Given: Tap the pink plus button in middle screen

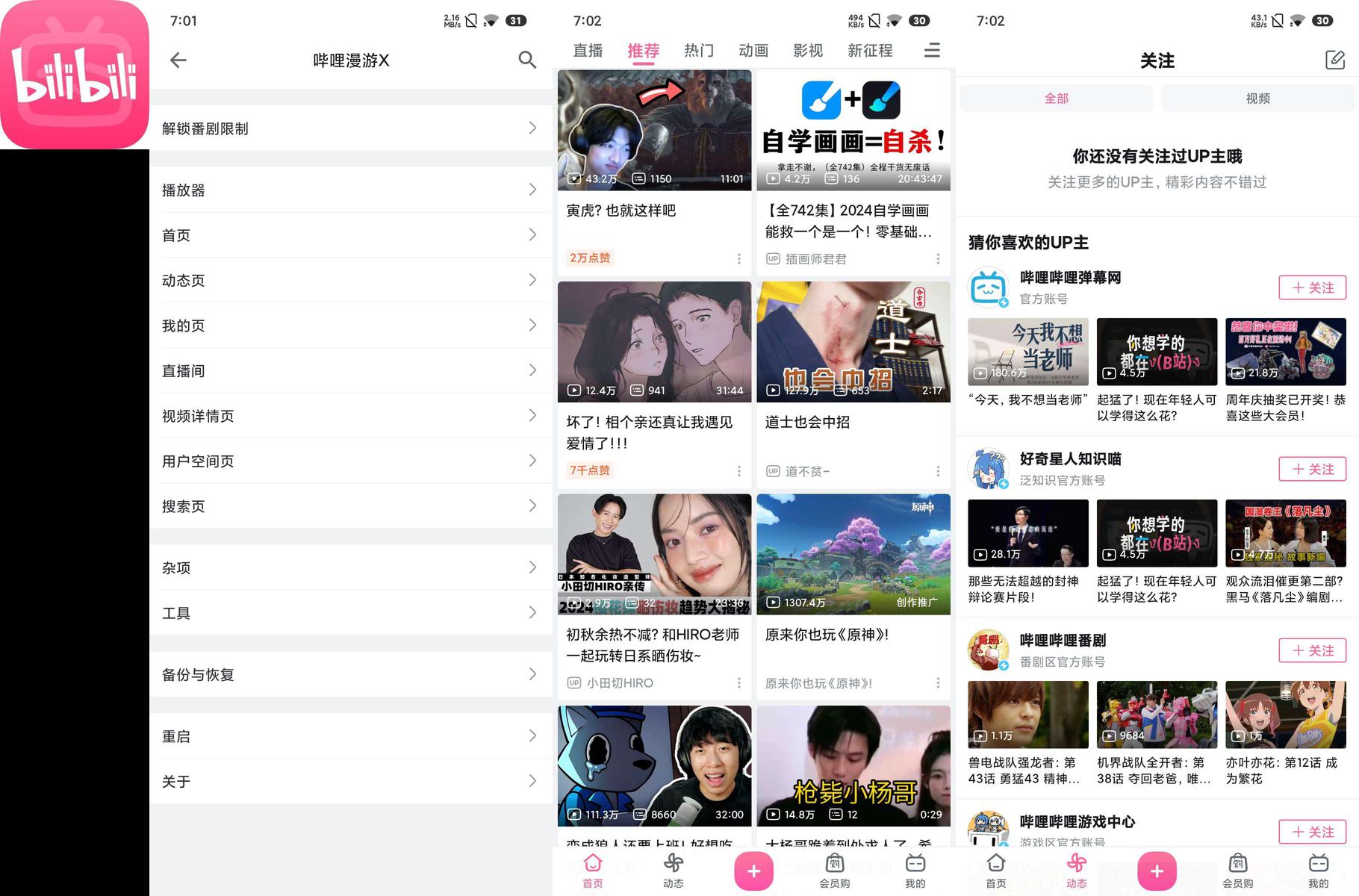Looking at the screenshot, I should point(753,871).
